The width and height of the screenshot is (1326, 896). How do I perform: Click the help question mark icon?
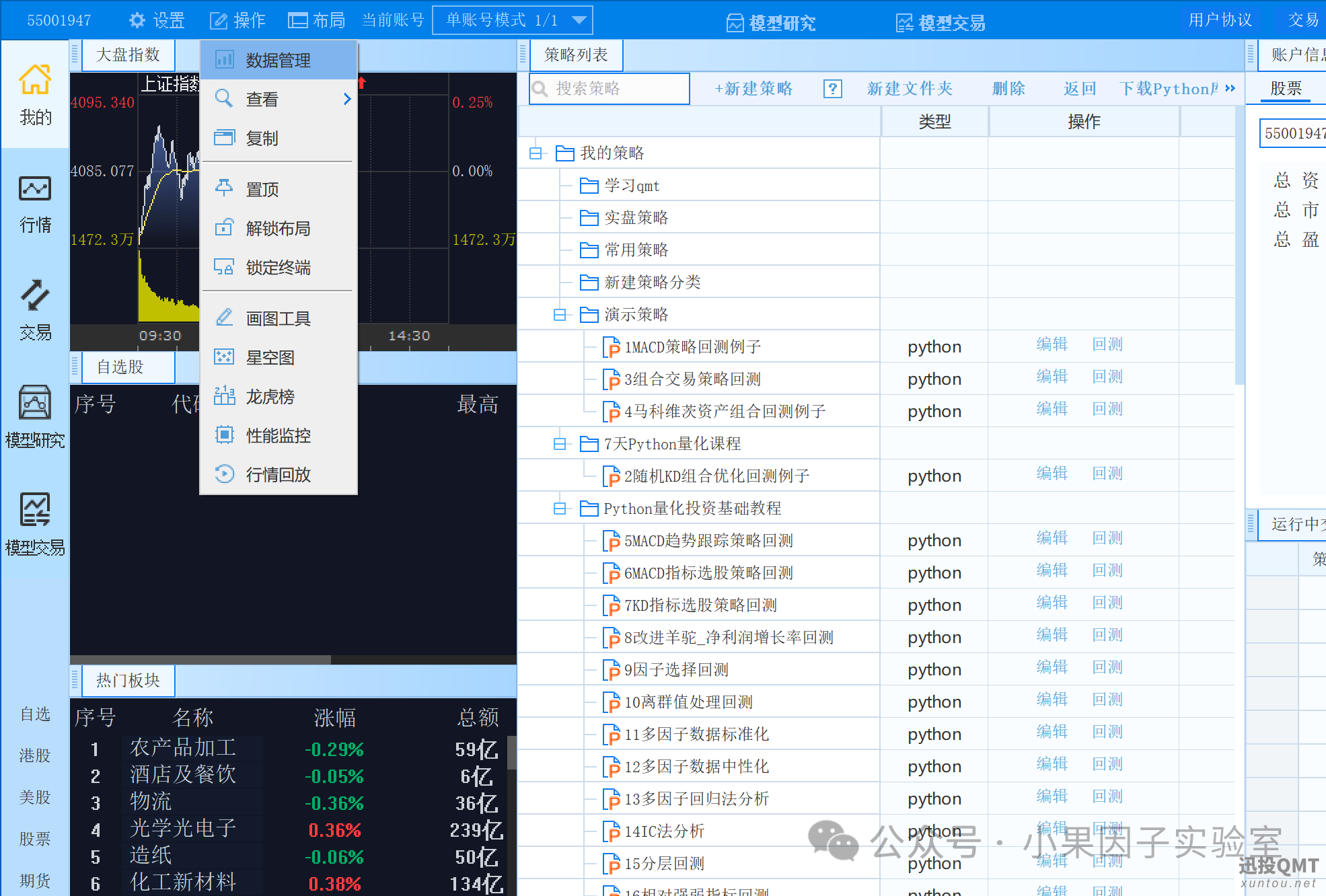pos(832,89)
